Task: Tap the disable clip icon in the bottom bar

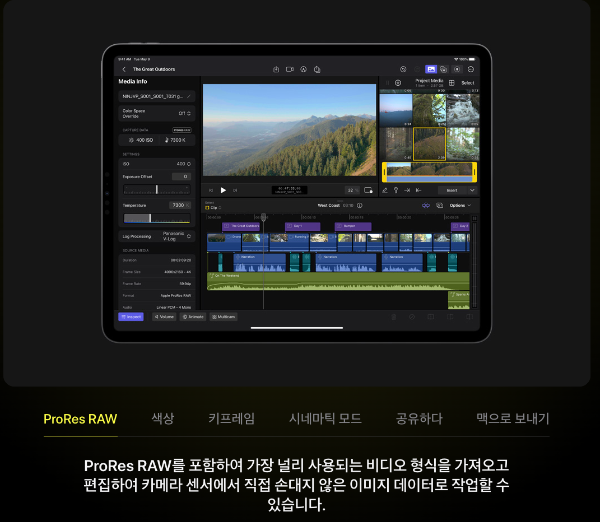Action: click(x=412, y=317)
